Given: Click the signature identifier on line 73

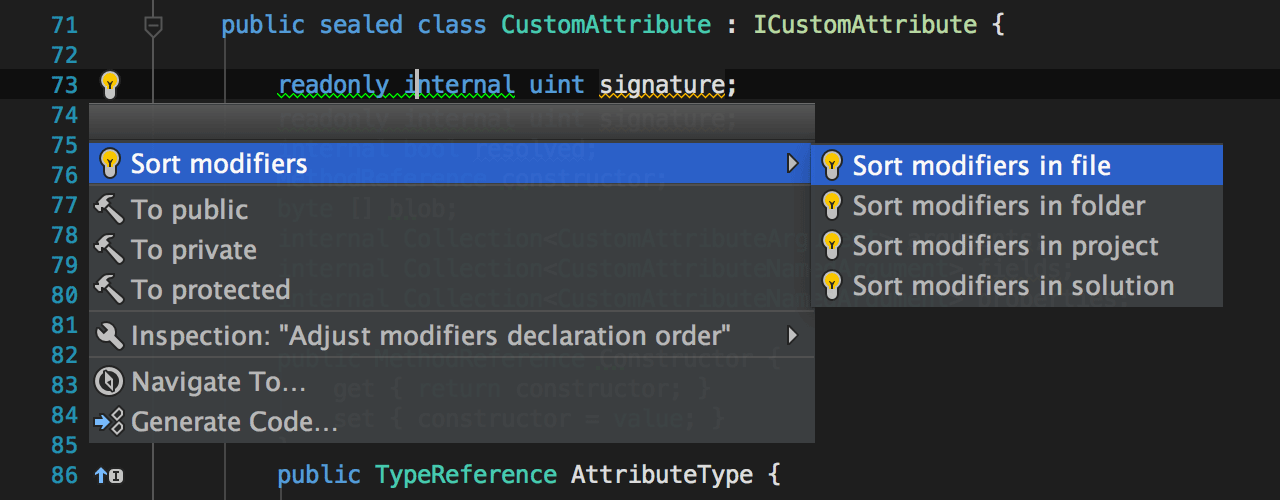Looking at the screenshot, I should tap(662, 86).
